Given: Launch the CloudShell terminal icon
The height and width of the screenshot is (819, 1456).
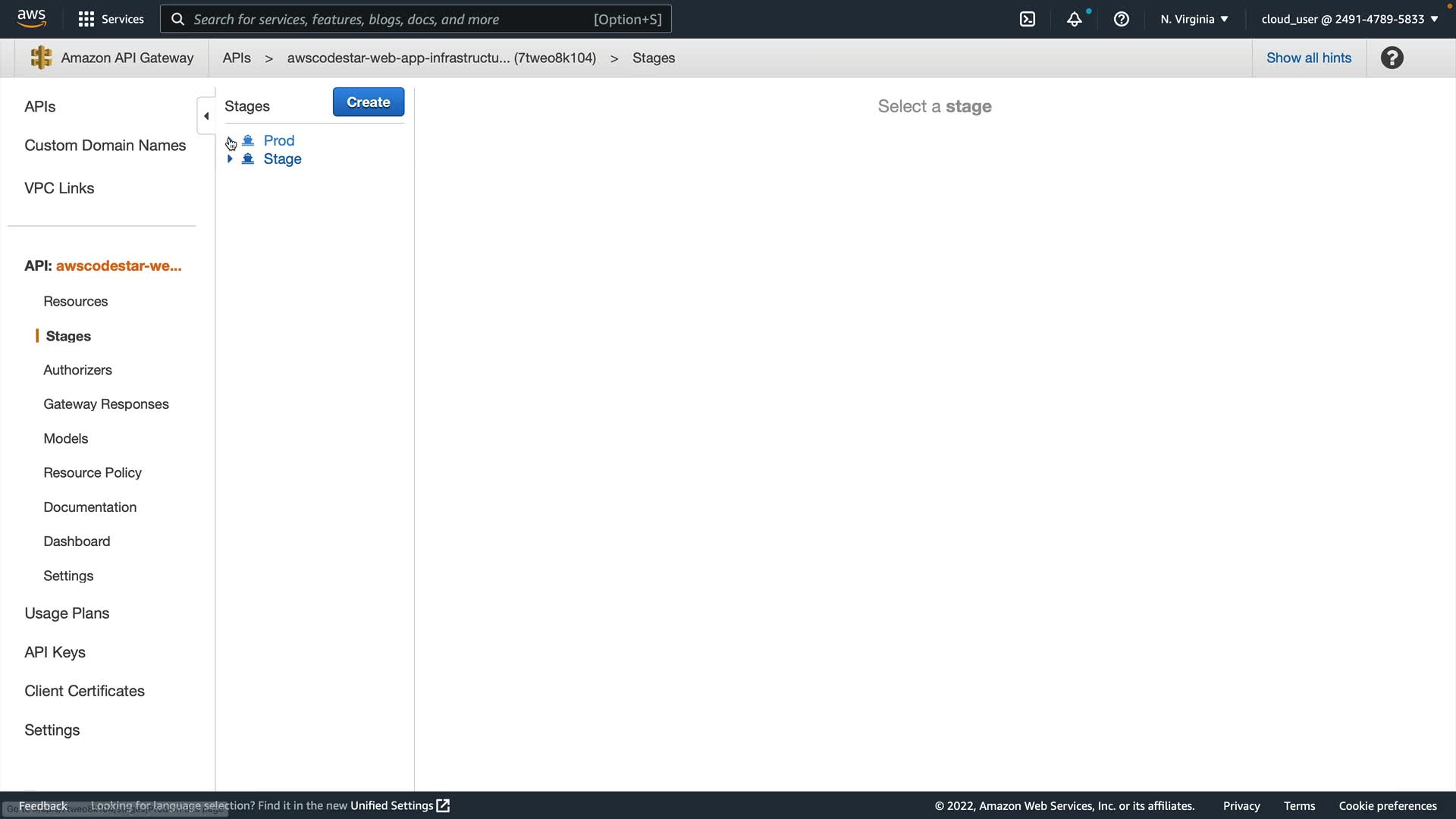Looking at the screenshot, I should pos(1028,19).
